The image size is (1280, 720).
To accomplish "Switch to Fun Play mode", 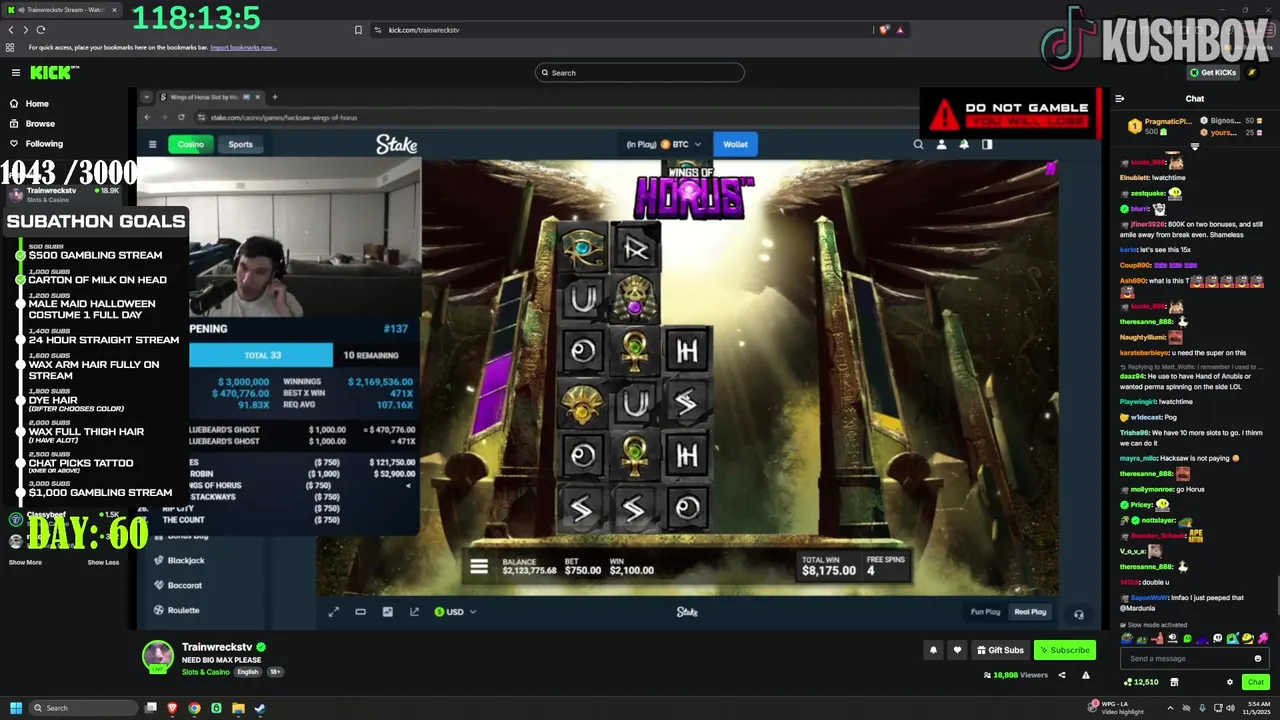I will click(985, 612).
